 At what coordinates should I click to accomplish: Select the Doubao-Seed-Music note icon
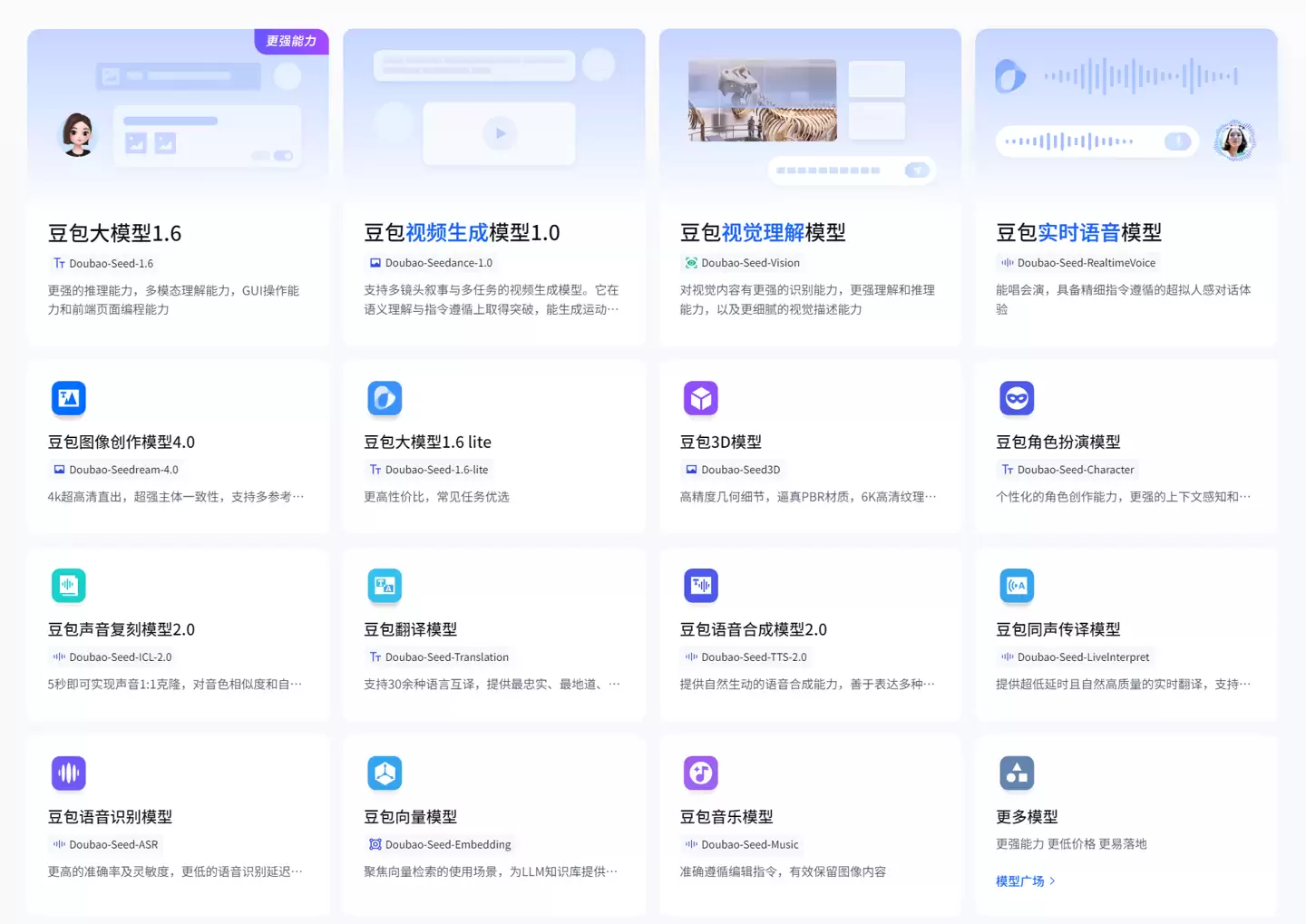coord(701,773)
